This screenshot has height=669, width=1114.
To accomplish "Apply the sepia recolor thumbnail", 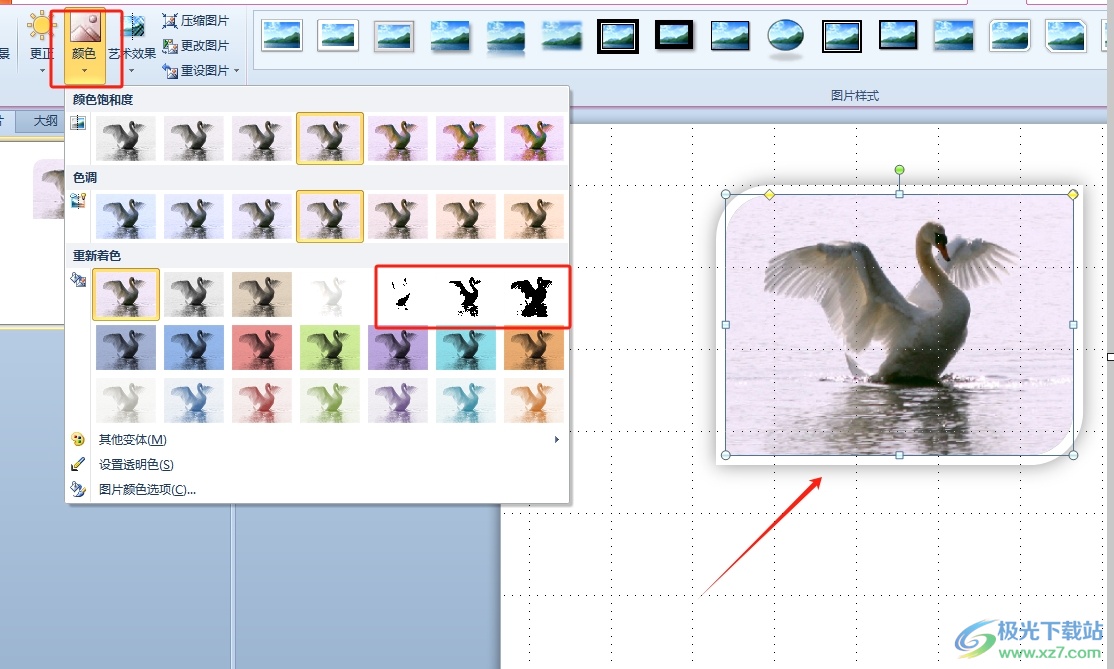I will point(261,294).
